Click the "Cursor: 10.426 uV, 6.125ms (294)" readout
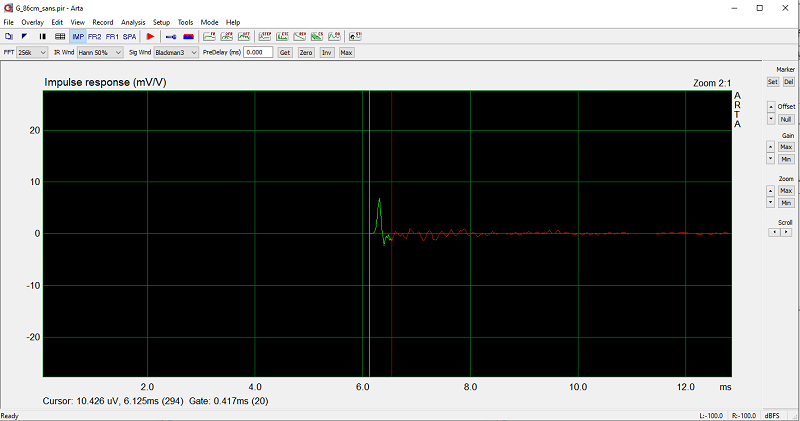Screen dimensions: 800x421 tap(113, 401)
